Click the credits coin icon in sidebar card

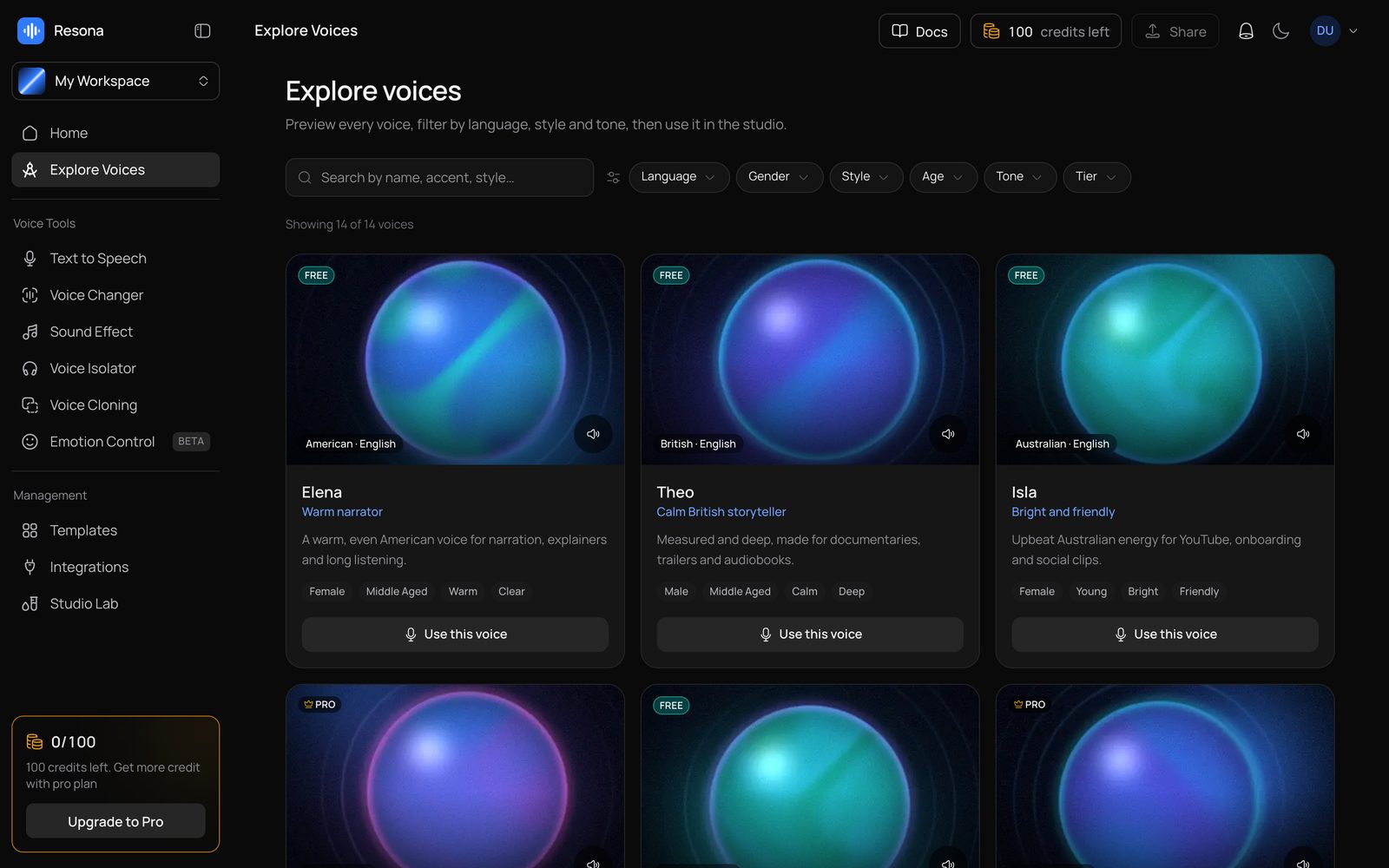coord(35,741)
